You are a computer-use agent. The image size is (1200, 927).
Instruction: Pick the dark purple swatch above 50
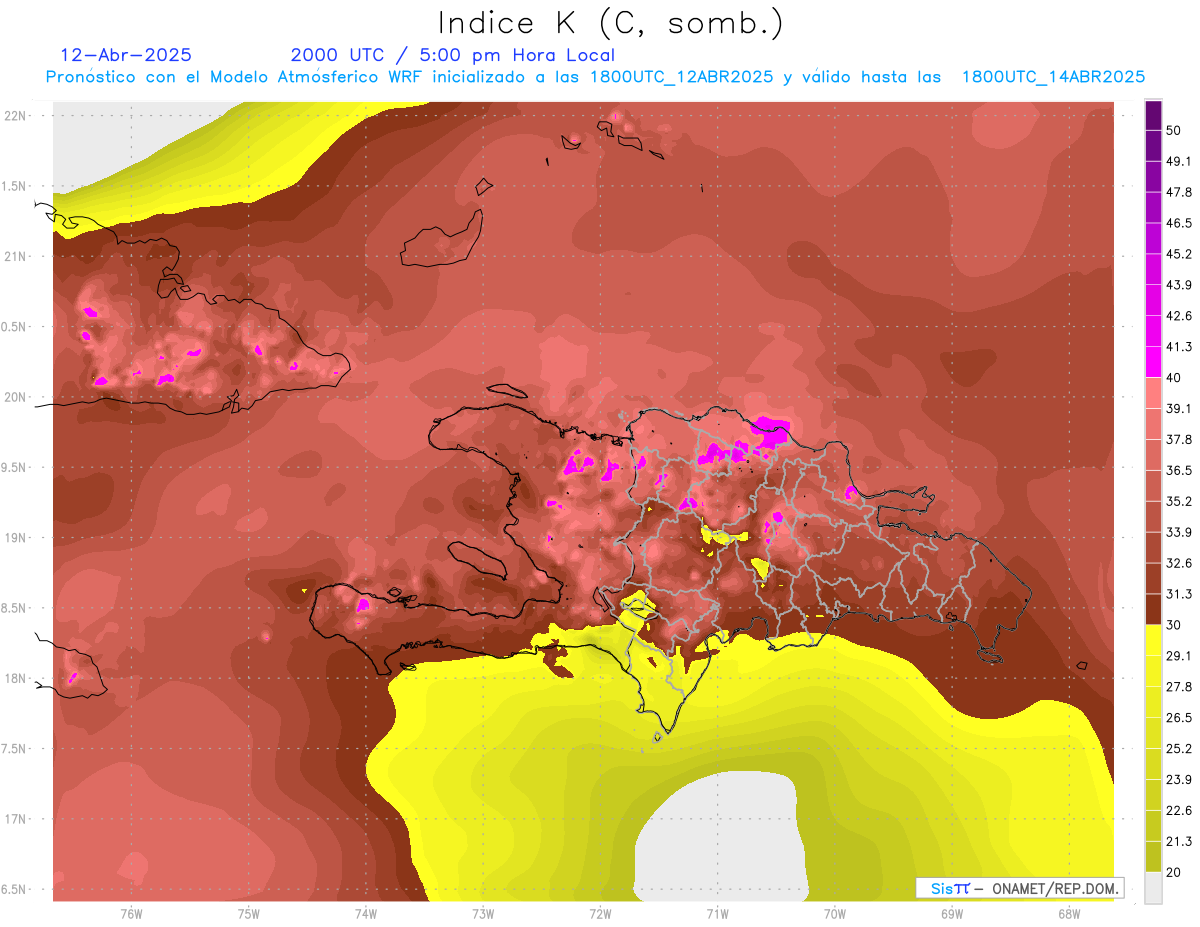click(x=1153, y=116)
